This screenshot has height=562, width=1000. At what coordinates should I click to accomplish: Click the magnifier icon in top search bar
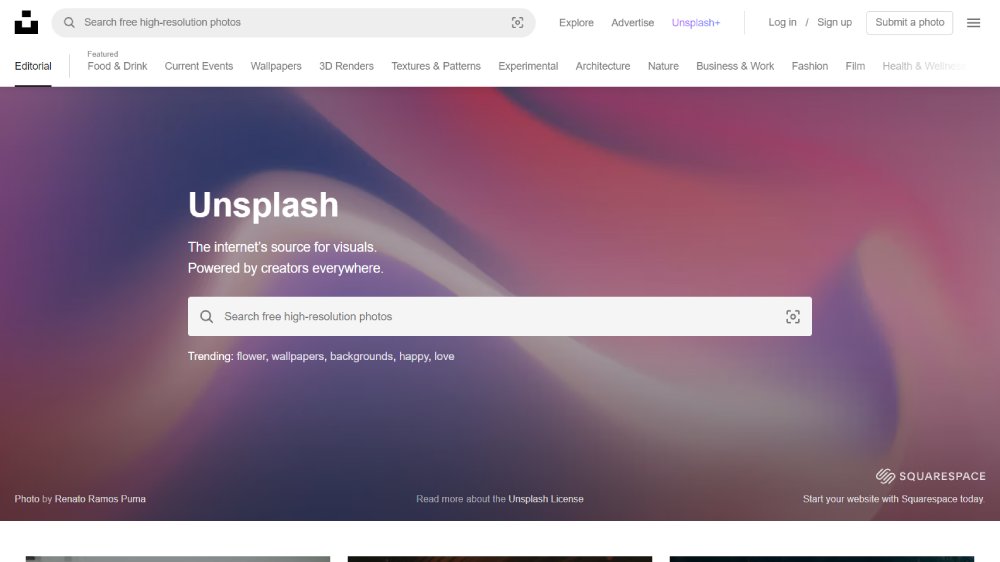point(69,22)
